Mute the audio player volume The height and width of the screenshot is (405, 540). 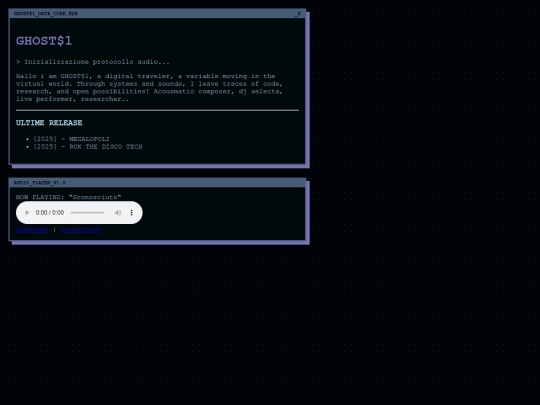(x=118, y=212)
